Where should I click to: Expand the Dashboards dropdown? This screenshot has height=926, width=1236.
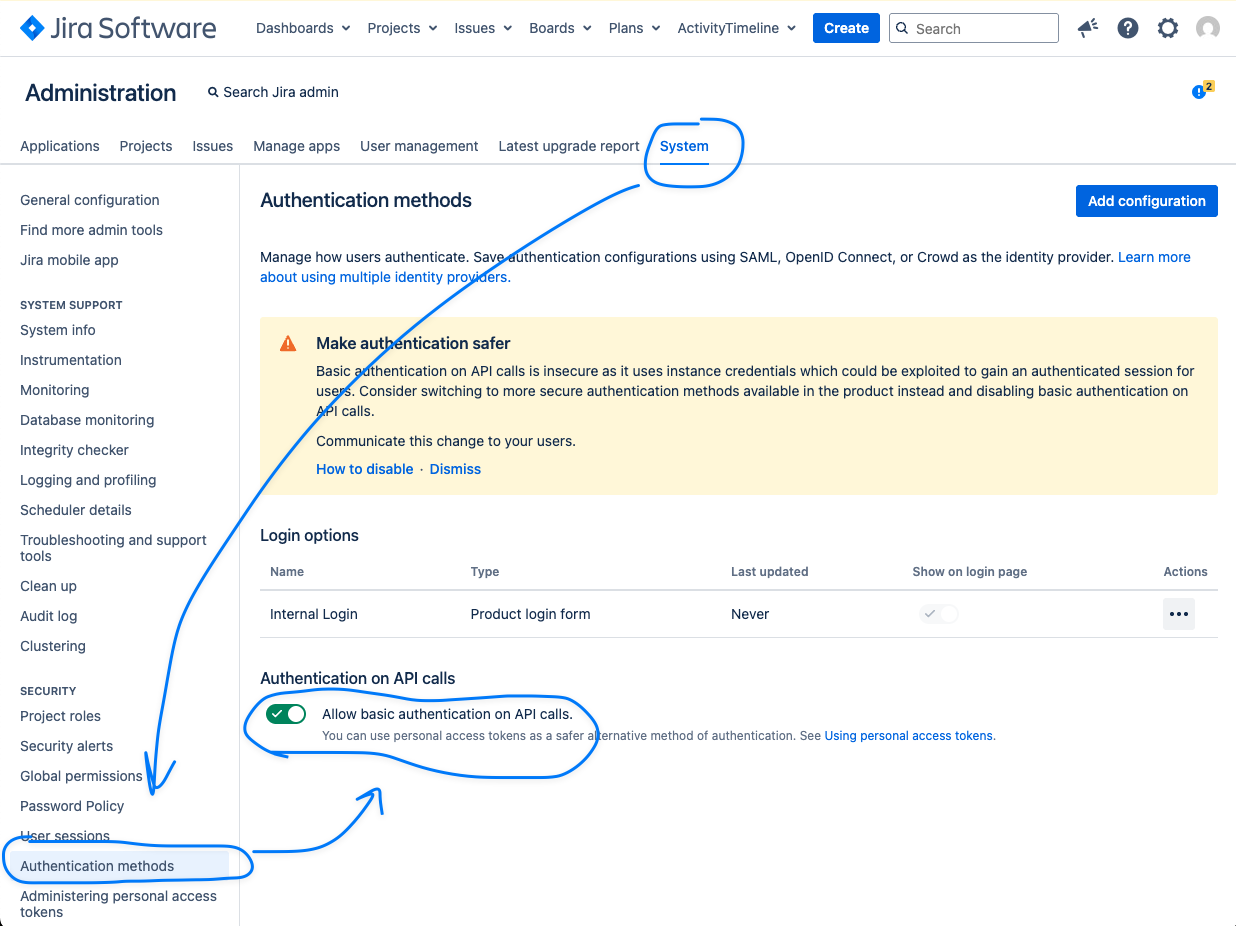[303, 28]
